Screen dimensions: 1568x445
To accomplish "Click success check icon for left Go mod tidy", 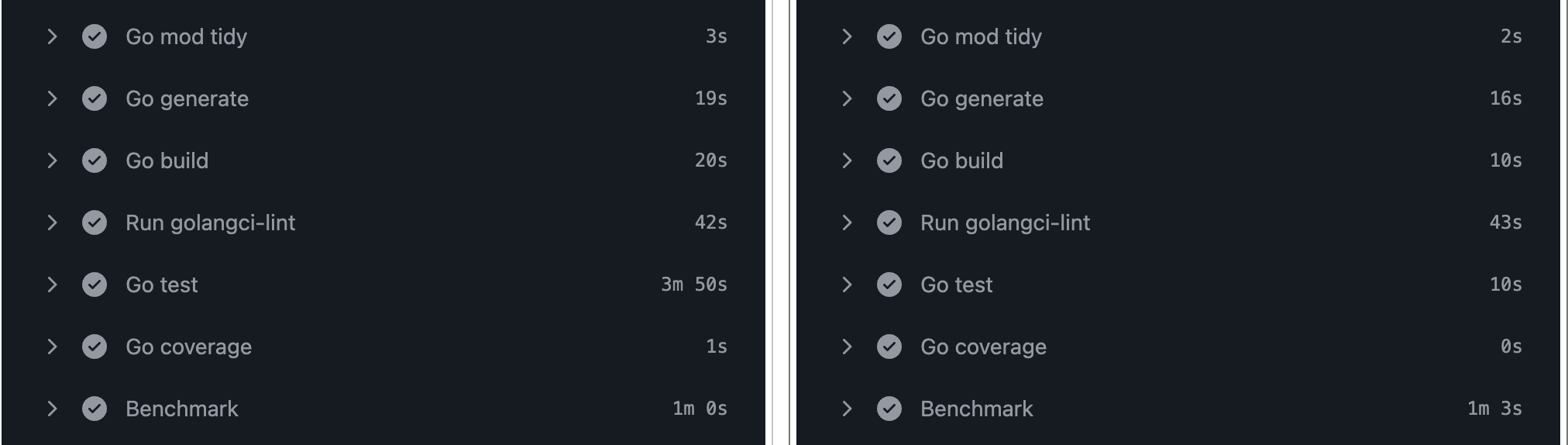I will (x=95, y=36).
